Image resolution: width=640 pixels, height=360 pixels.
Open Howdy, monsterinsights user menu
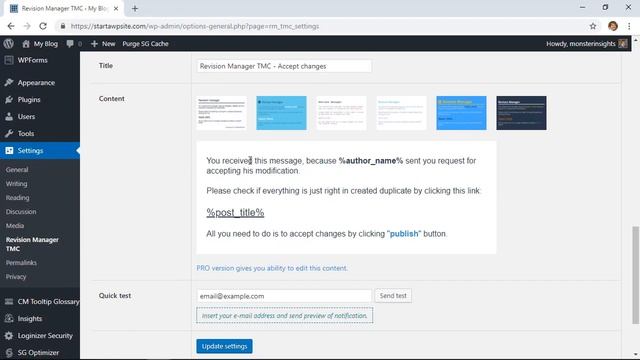(587, 44)
